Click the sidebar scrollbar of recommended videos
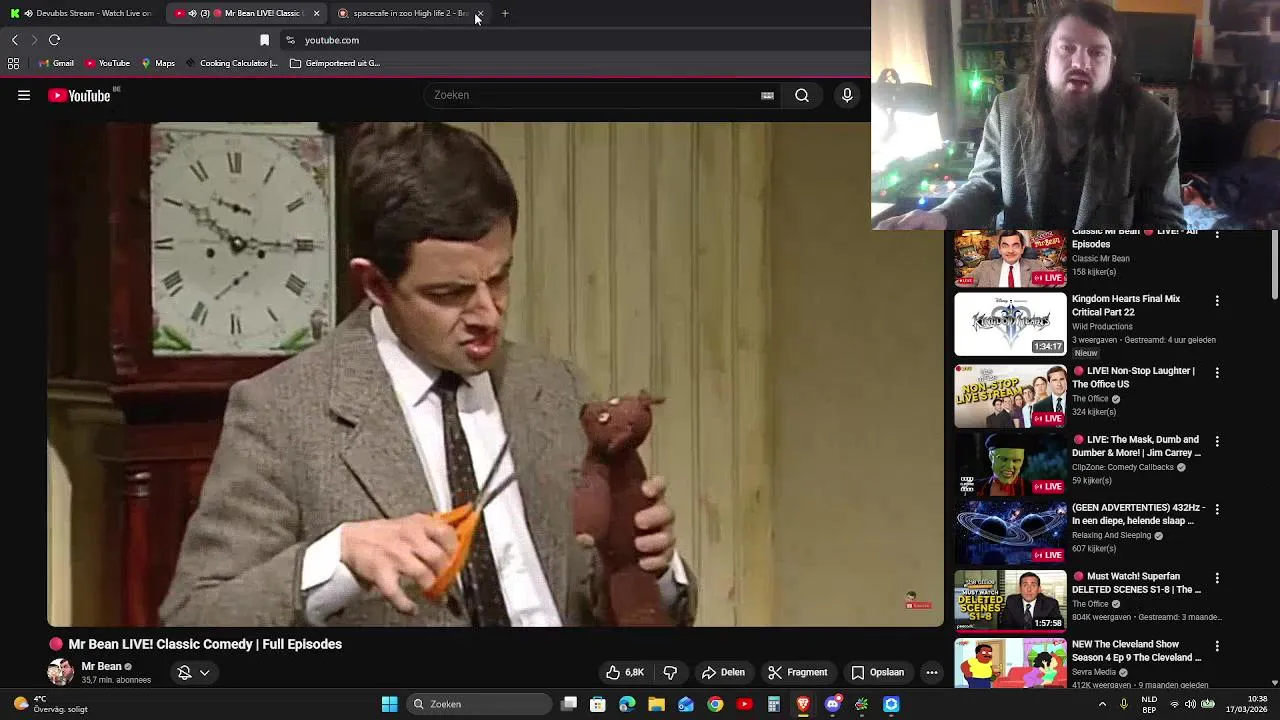Screen dimensions: 1280x720 coord(1275,264)
